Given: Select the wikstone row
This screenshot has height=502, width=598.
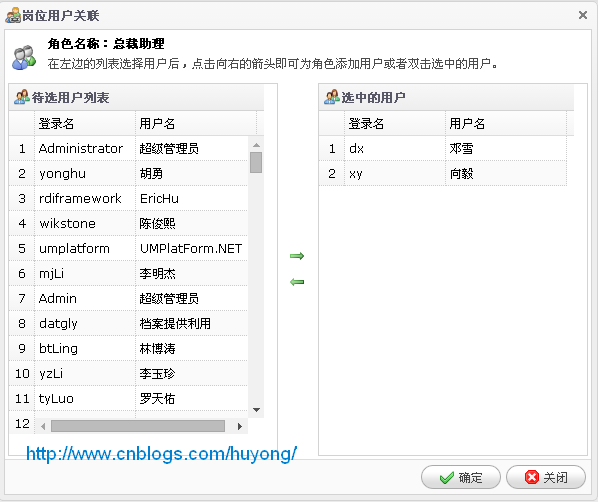Looking at the screenshot, I should [129, 224].
